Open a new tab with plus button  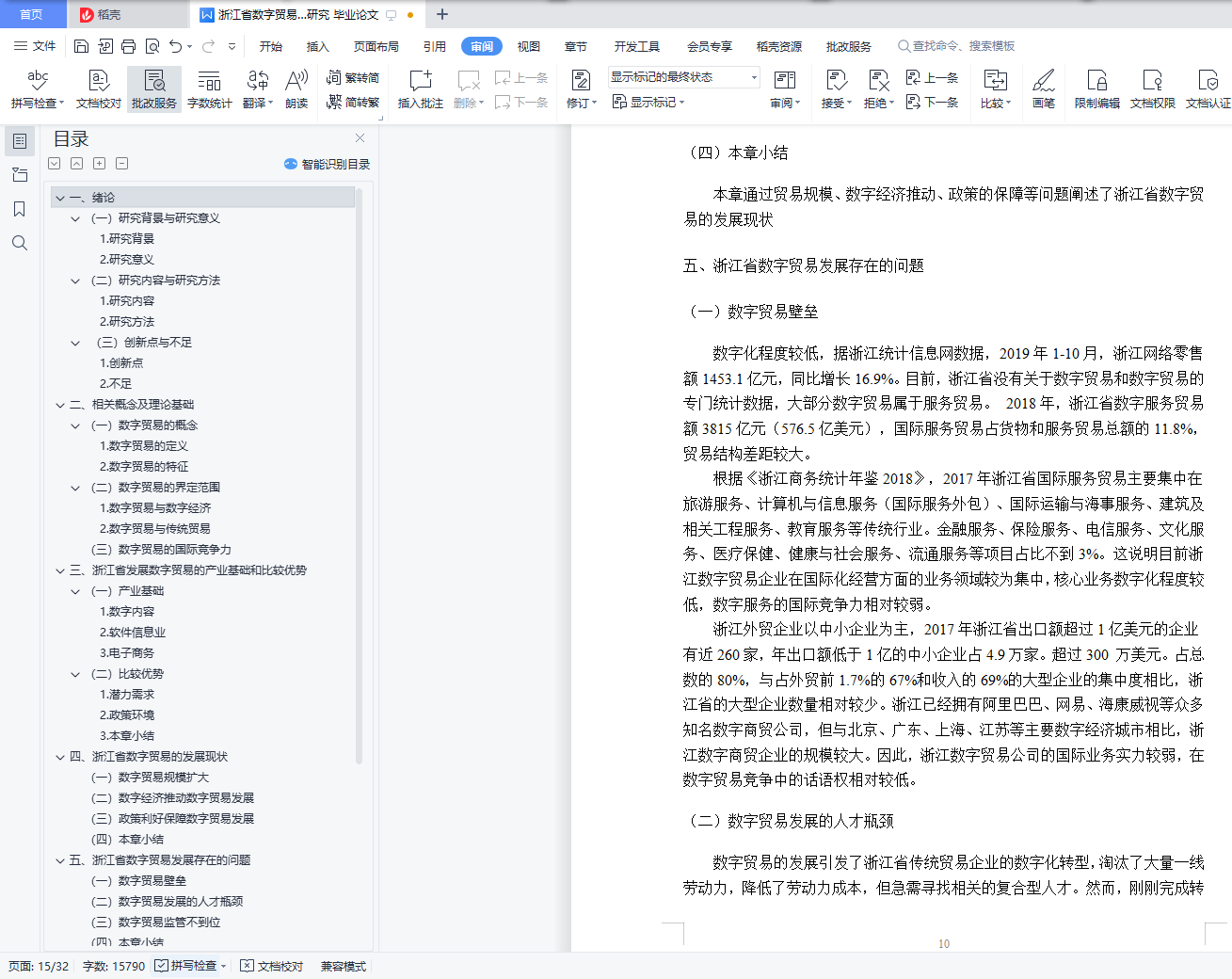tap(442, 14)
